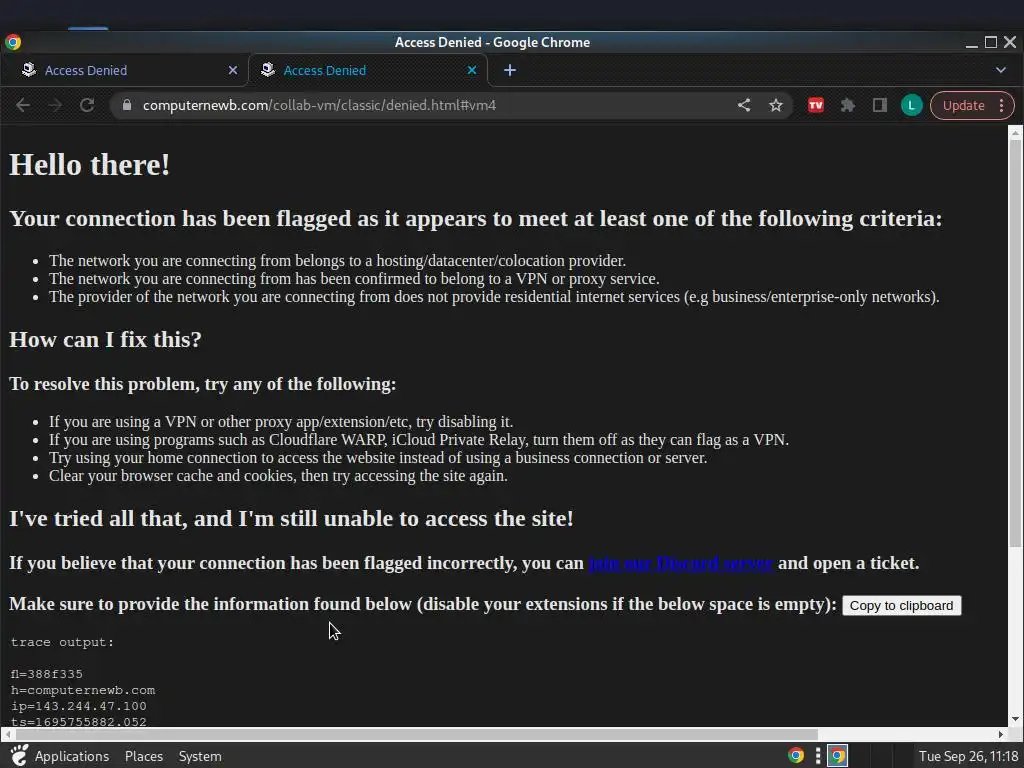This screenshot has height=768, width=1024.
Task: Click the 'How can I fix this?' heading
Action: coord(105,340)
